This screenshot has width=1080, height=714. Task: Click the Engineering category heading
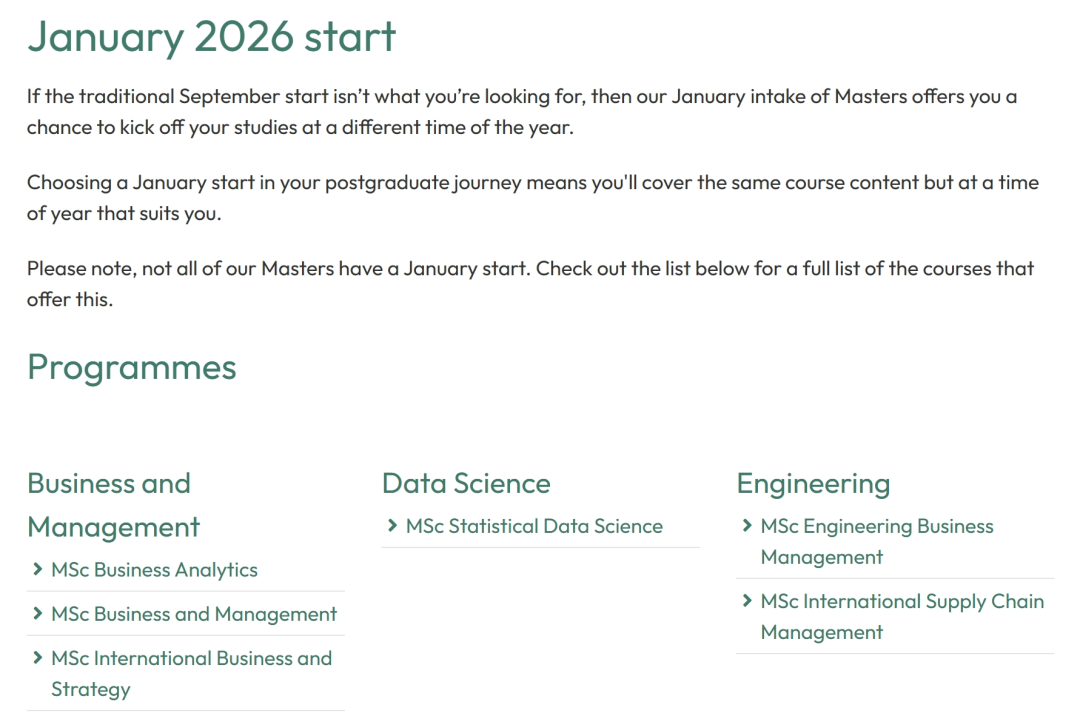pyautogui.click(x=813, y=483)
